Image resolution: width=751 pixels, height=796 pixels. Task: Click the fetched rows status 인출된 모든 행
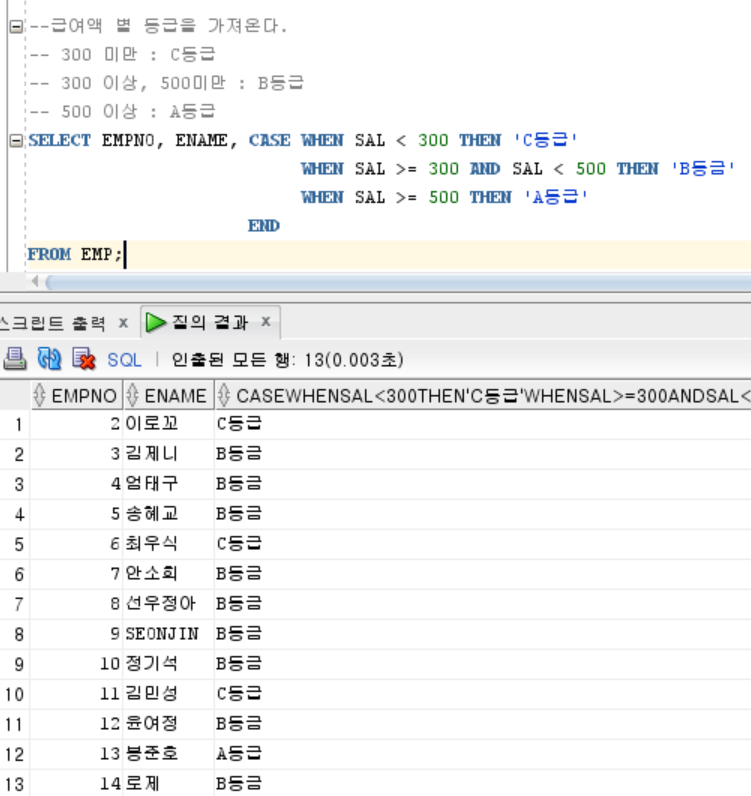point(287,360)
